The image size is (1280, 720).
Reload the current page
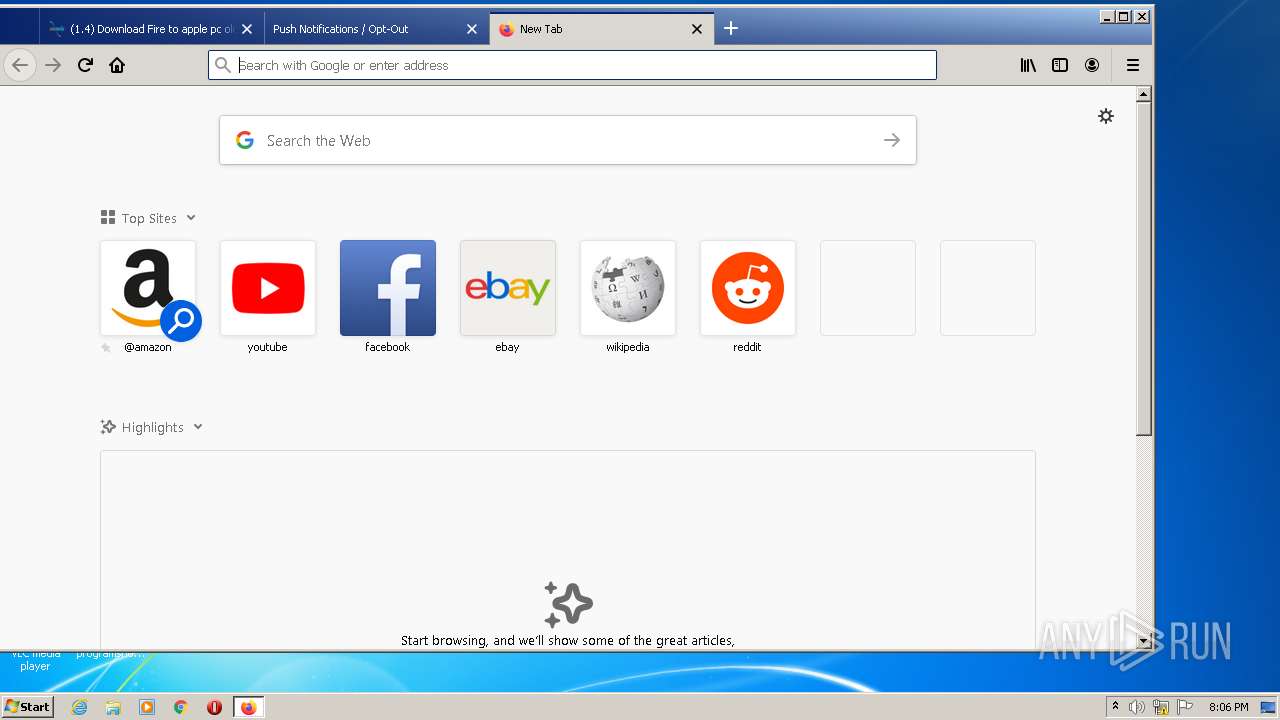(85, 65)
